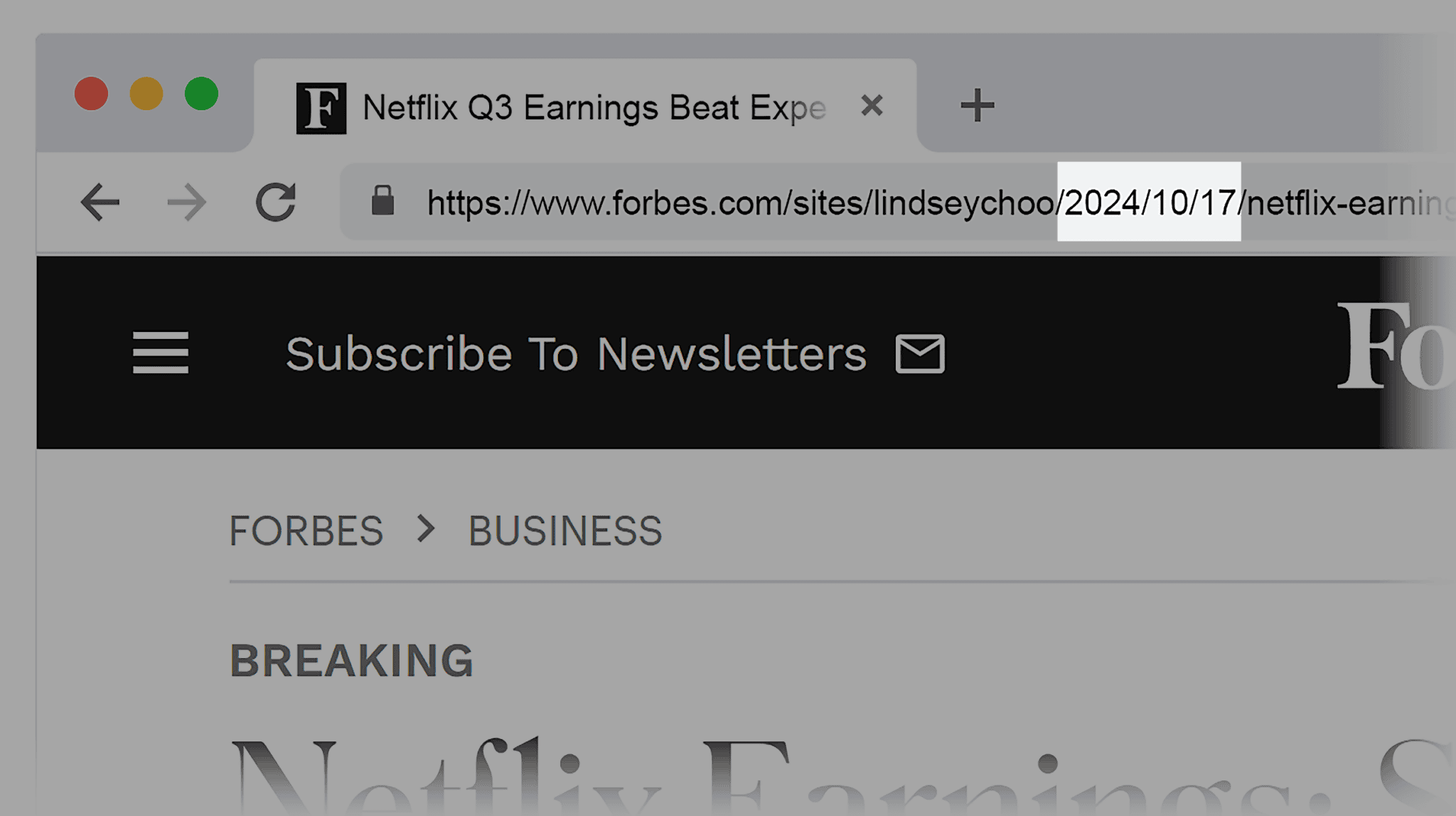The height and width of the screenshot is (816, 1456).
Task: Open the hamburger menu on Forbes
Action: coord(161,353)
